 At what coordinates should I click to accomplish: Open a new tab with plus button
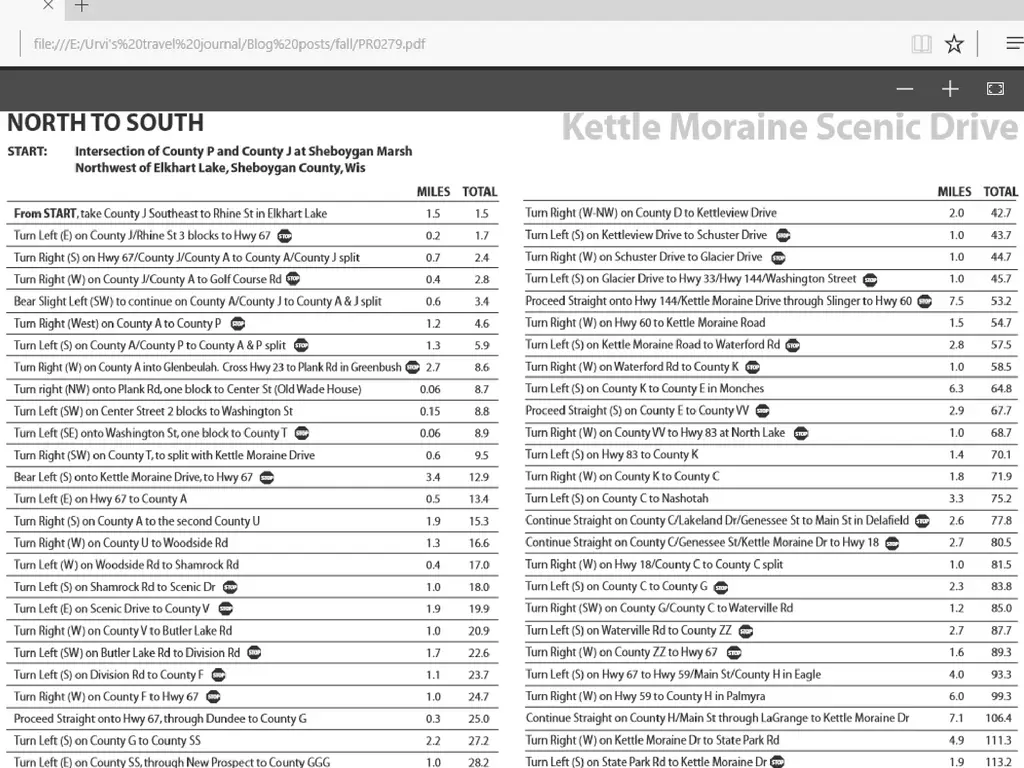[81, 6]
